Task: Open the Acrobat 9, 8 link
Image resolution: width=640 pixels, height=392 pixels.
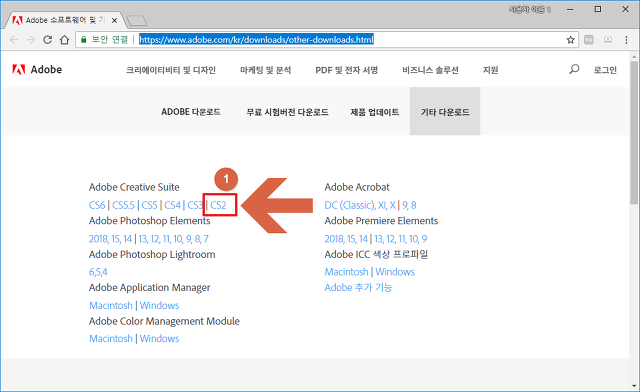Action: coord(409,205)
